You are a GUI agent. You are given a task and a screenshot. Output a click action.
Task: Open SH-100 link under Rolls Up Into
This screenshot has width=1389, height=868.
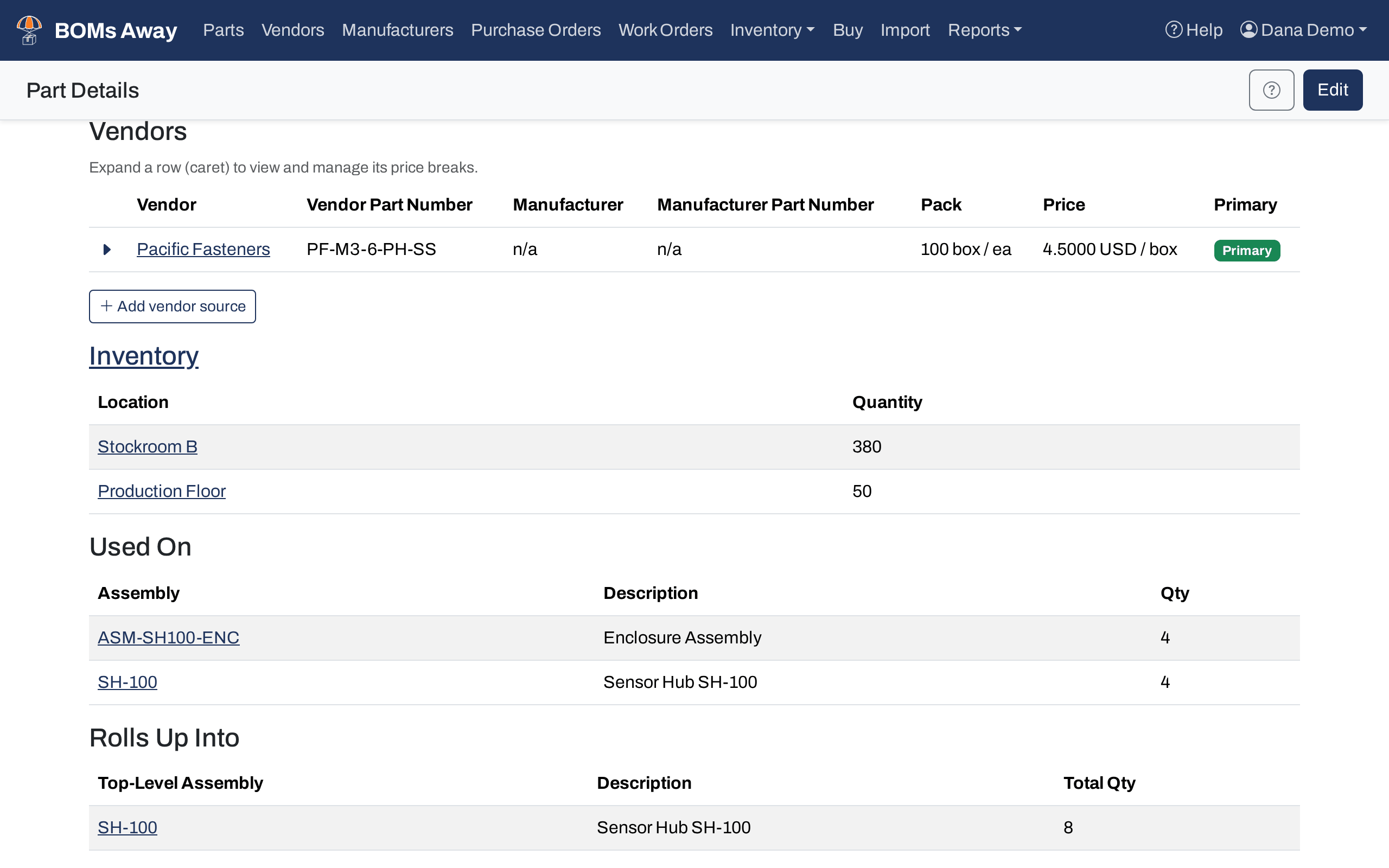pos(128,828)
